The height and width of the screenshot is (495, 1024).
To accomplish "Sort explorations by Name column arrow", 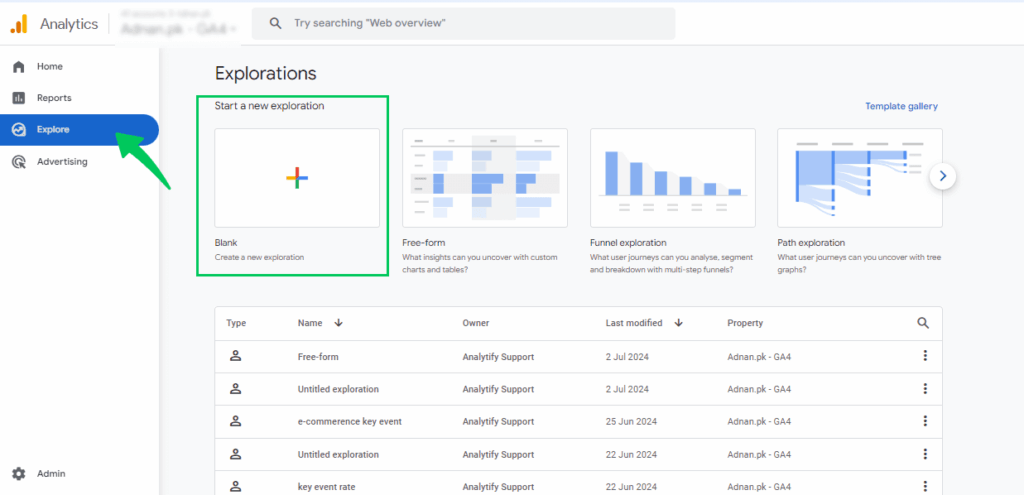I will (338, 323).
